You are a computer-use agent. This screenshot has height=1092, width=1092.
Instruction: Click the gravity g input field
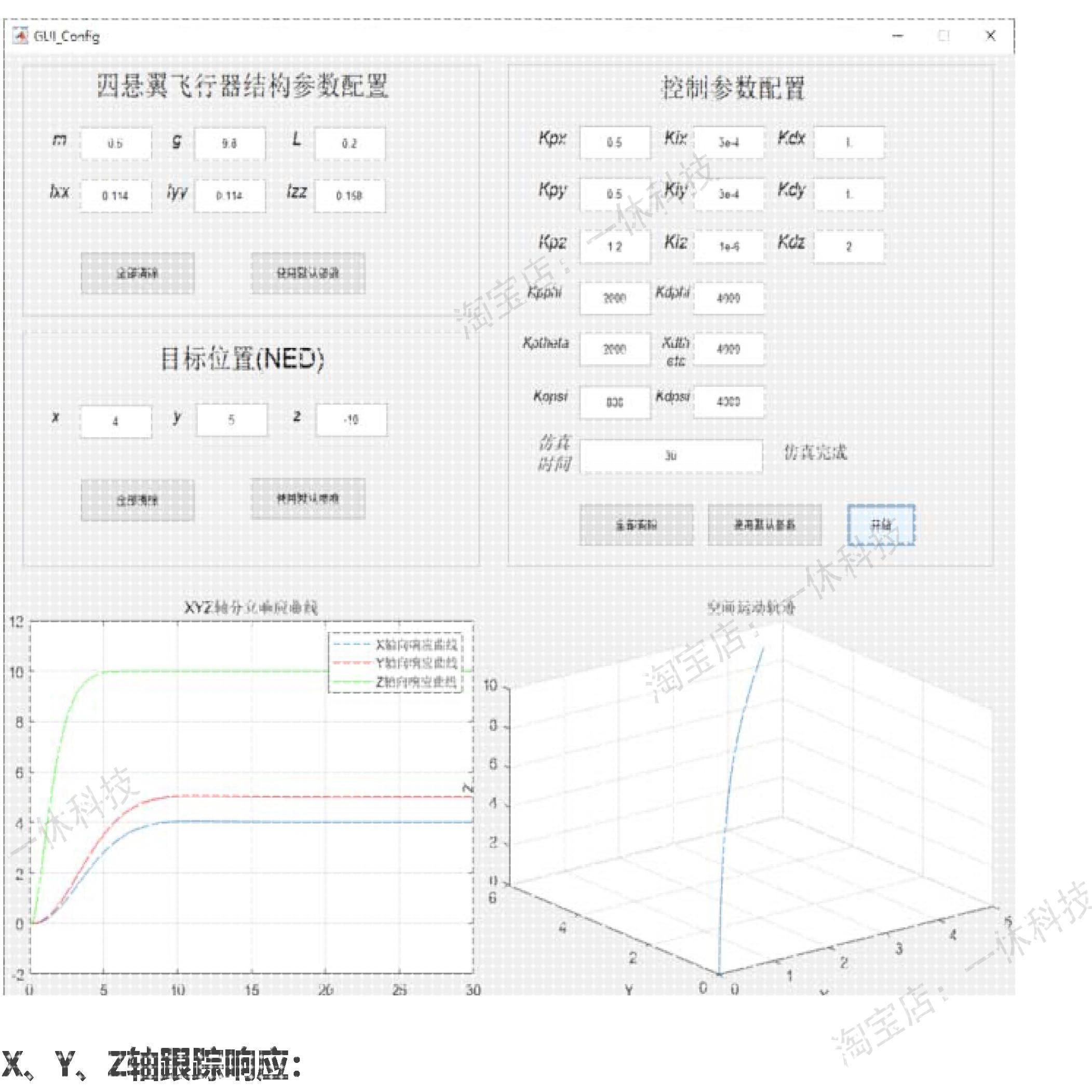[x=230, y=143]
